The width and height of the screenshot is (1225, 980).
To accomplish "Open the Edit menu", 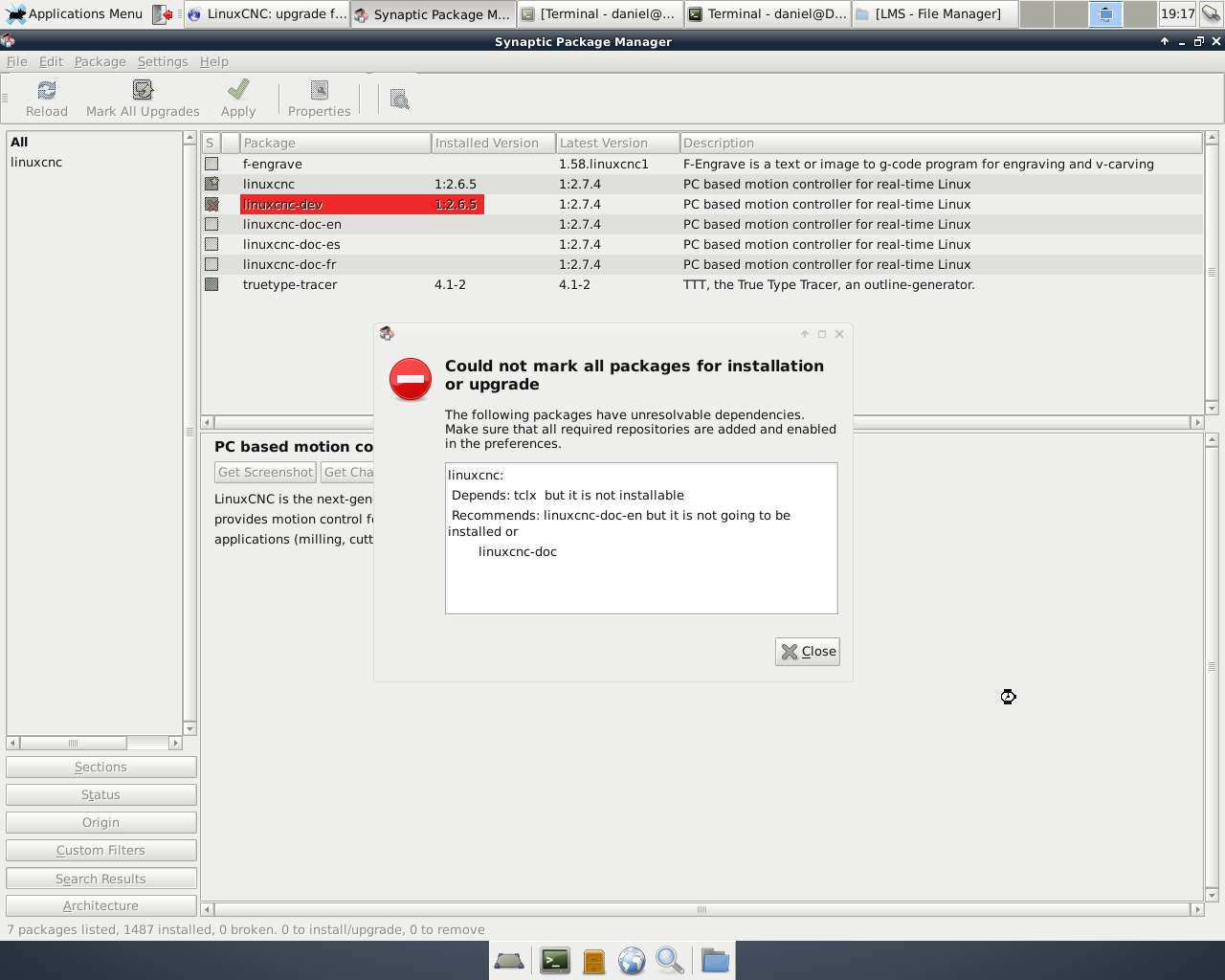I will pyautogui.click(x=51, y=61).
